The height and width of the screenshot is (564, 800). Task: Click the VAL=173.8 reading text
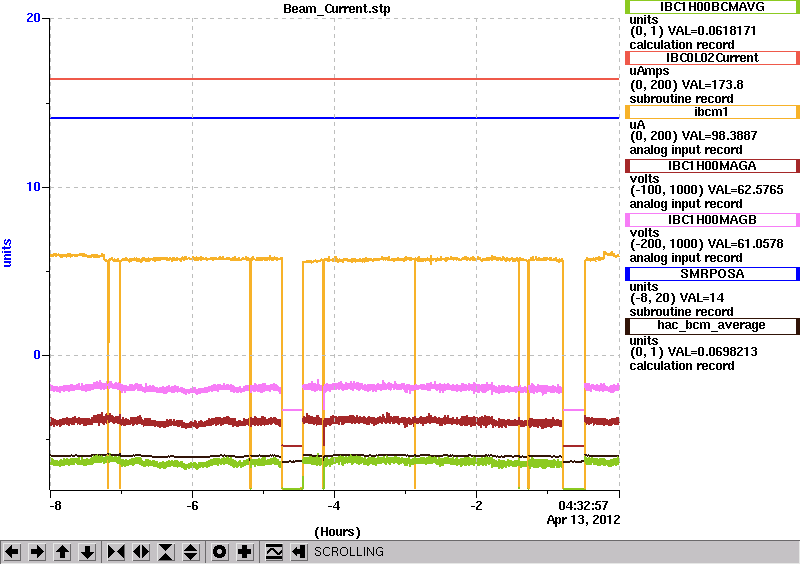coord(712,85)
